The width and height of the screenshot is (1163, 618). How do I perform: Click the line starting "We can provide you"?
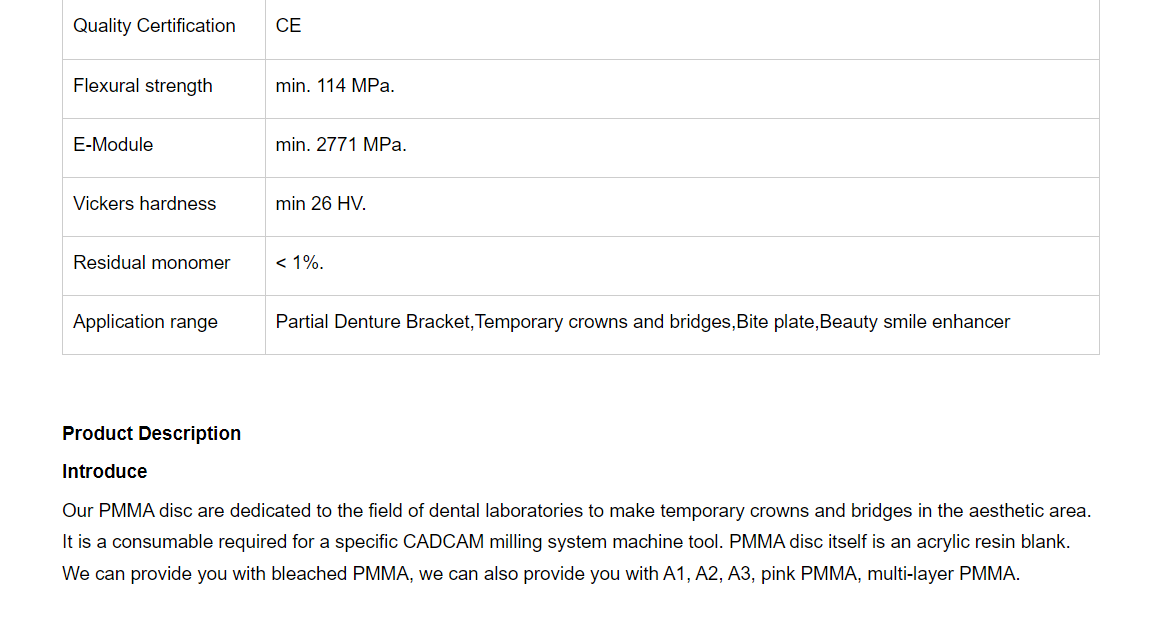540,575
